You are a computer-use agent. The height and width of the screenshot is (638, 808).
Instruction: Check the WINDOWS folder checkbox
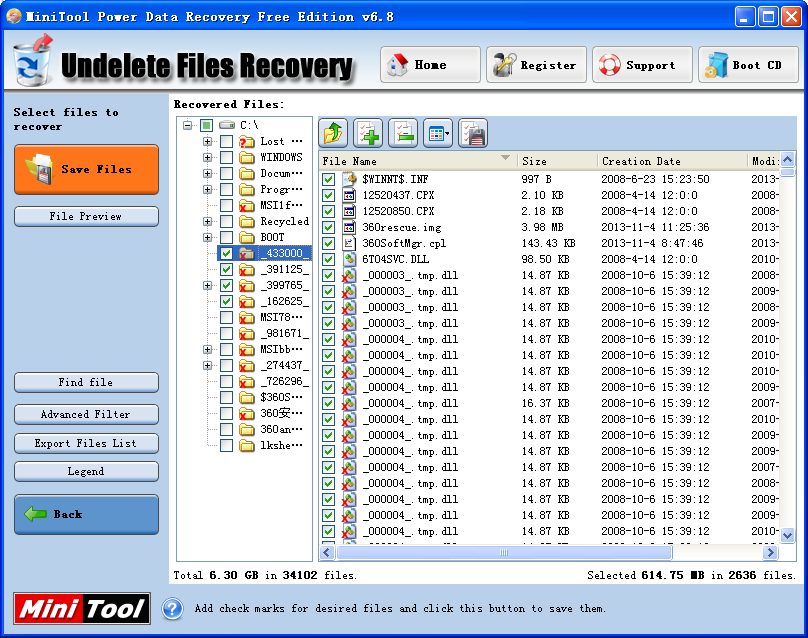[226, 157]
